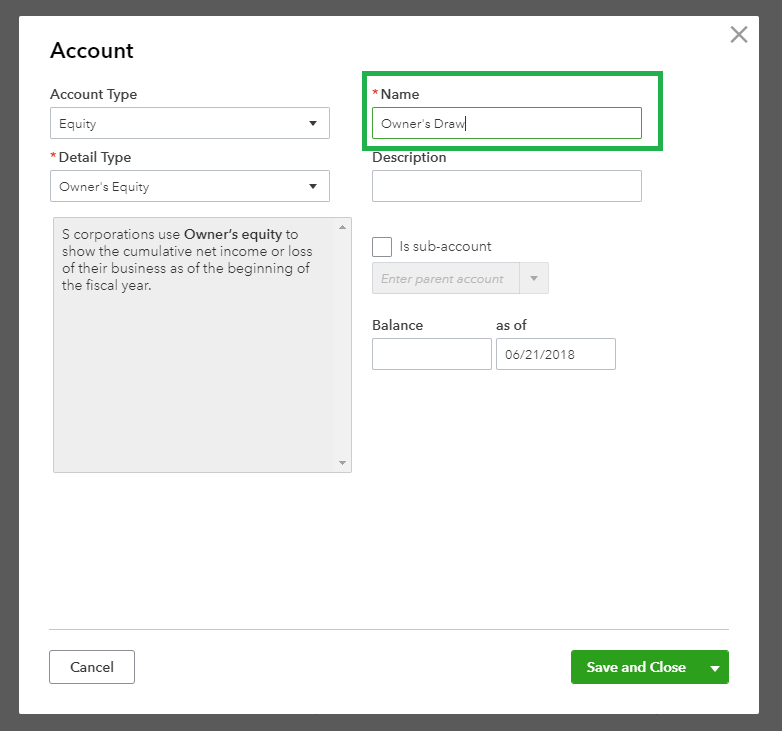The height and width of the screenshot is (731, 782).
Task: Open the arrow beside Save and Close
Action: [x=715, y=668]
